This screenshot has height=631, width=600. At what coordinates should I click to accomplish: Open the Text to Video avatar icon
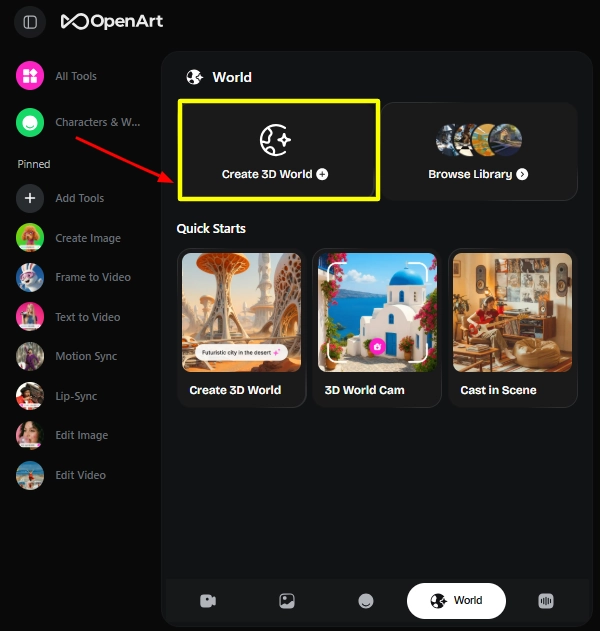point(30,317)
